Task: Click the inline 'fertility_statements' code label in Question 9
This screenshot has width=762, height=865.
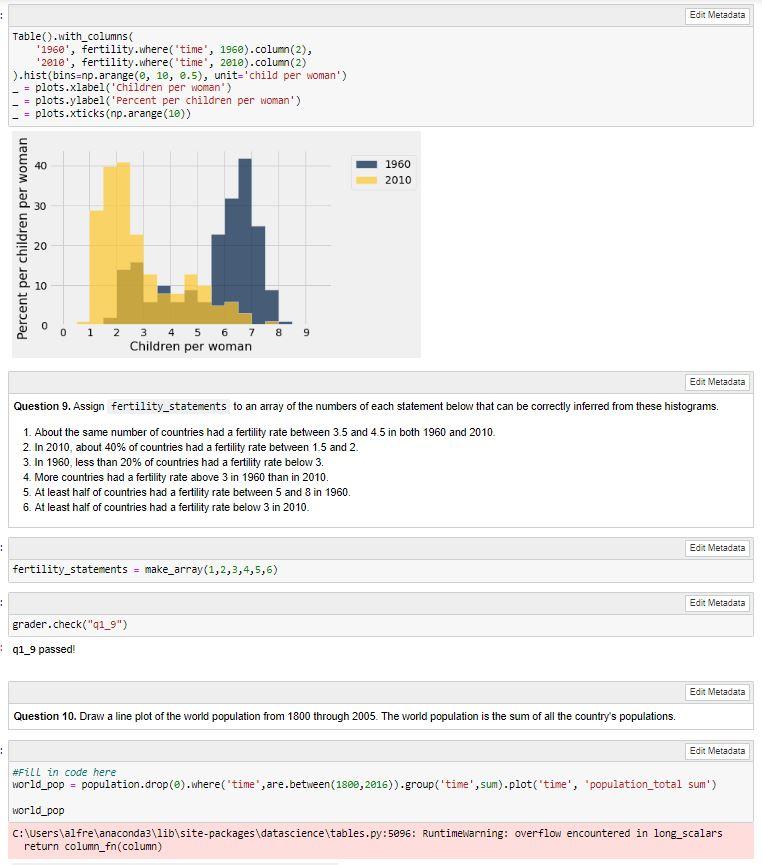Action: point(168,407)
